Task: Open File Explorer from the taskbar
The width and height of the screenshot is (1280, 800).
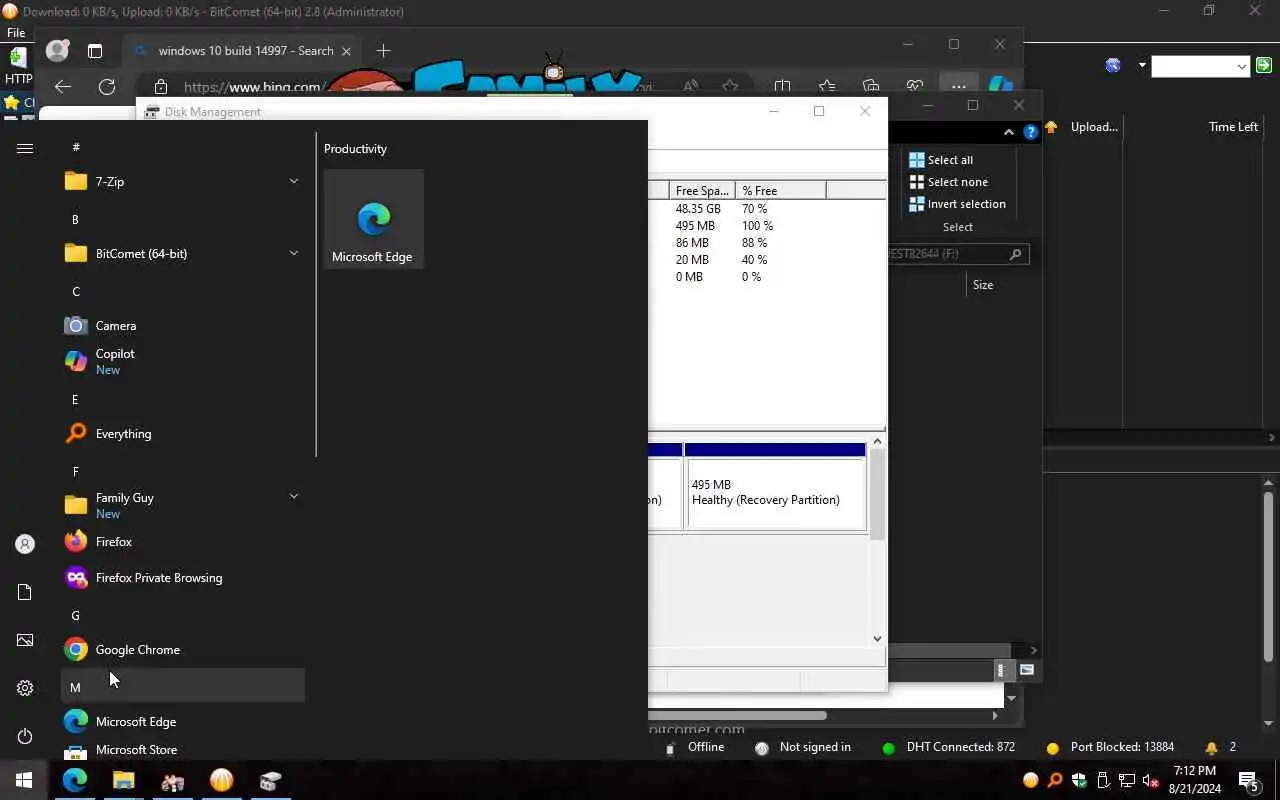Action: coord(123,780)
